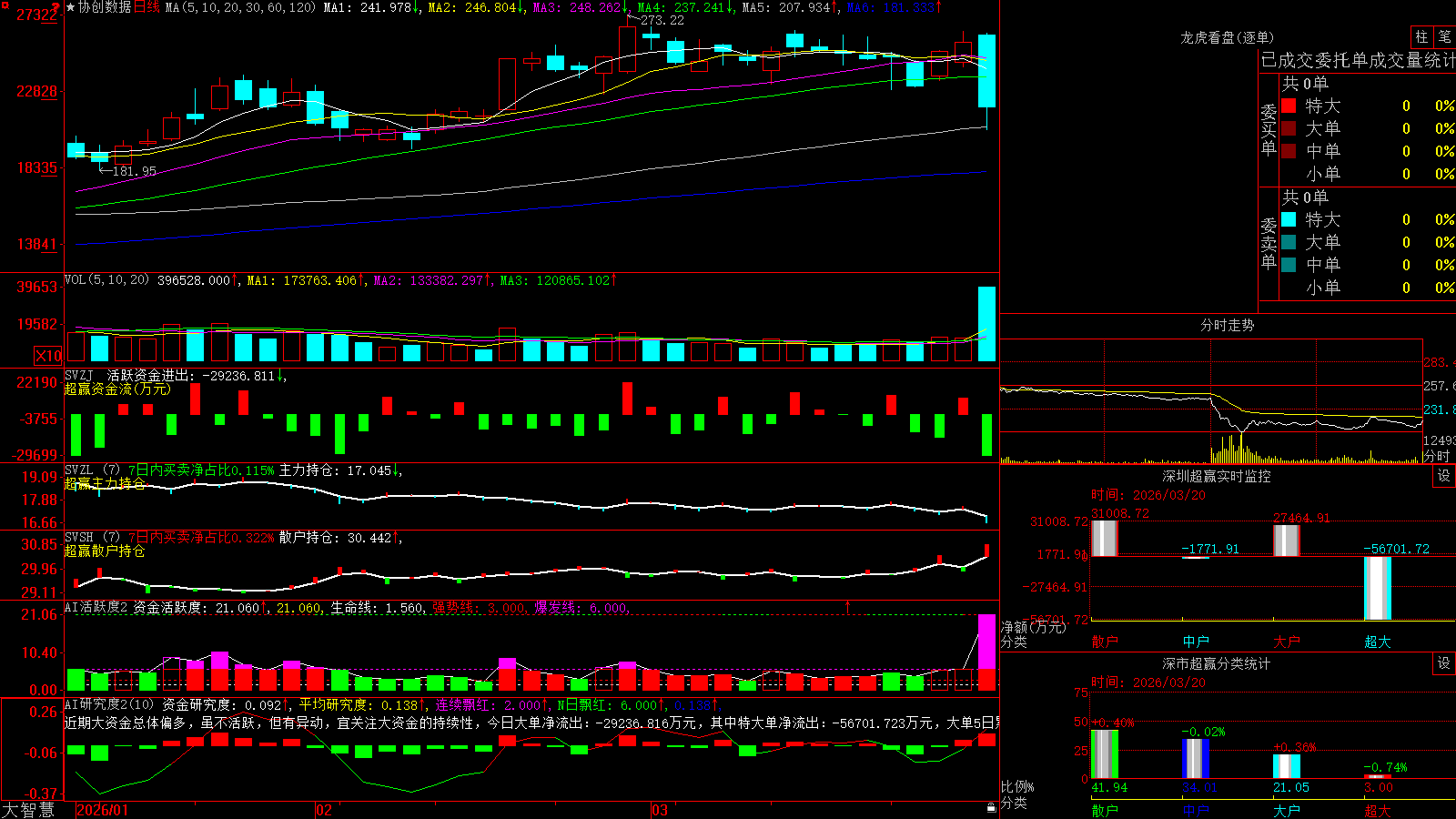This screenshot has width=1456, height=819.
Task: Click the small lock icon at chart bottom-right
Action: coord(992,807)
